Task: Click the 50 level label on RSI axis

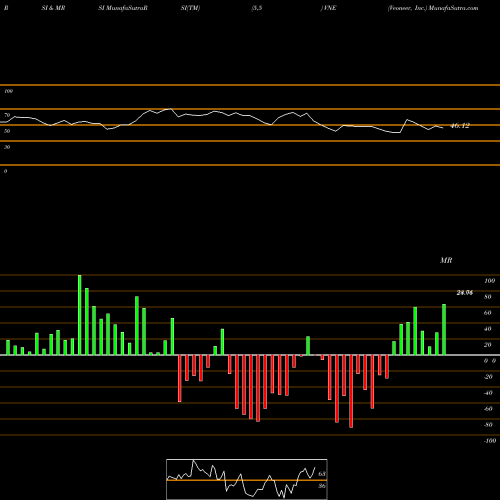Action: 7,131
